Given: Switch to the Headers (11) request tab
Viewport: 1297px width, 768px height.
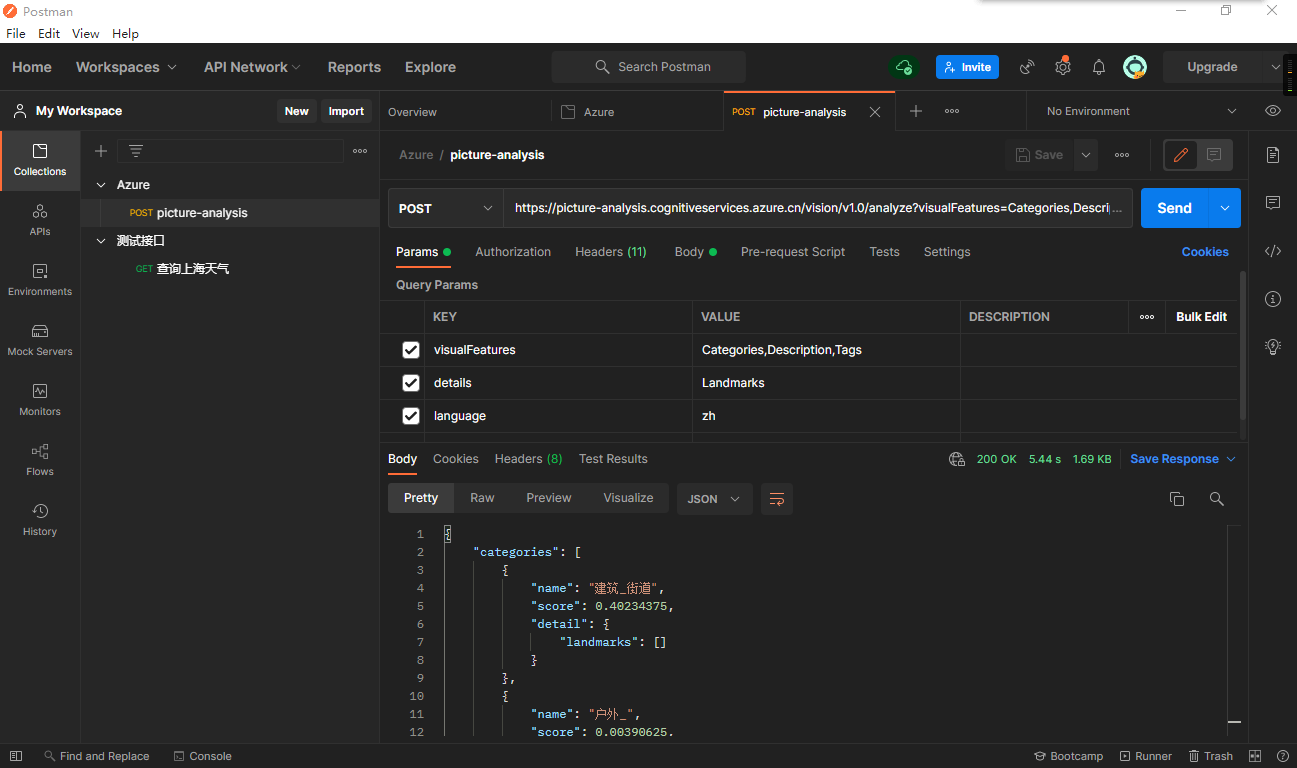Looking at the screenshot, I should pos(611,252).
